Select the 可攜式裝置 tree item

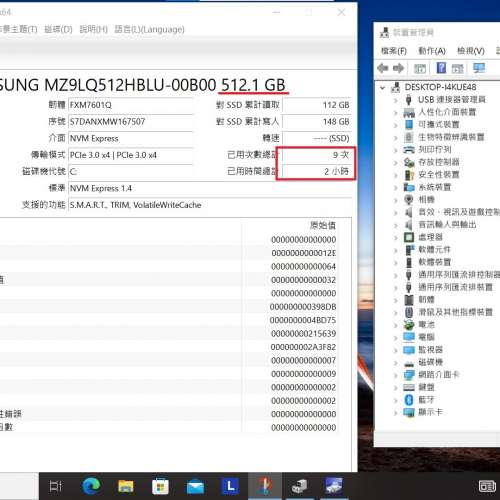[x=439, y=125]
